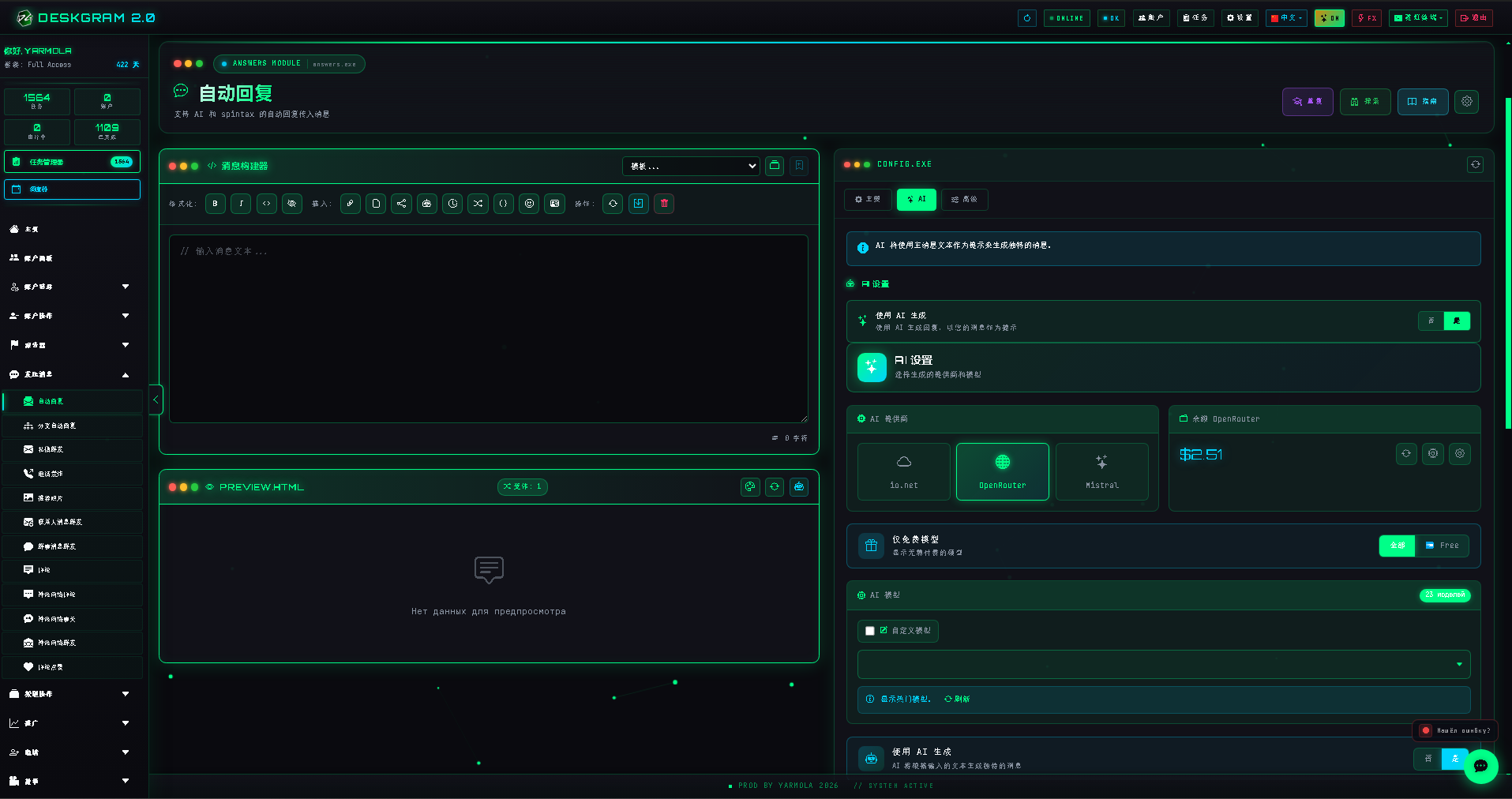This screenshot has width=1512, height=799.
Task: Open the home item with the house icon
Action: pyautogui.click(x=71, y=229)
